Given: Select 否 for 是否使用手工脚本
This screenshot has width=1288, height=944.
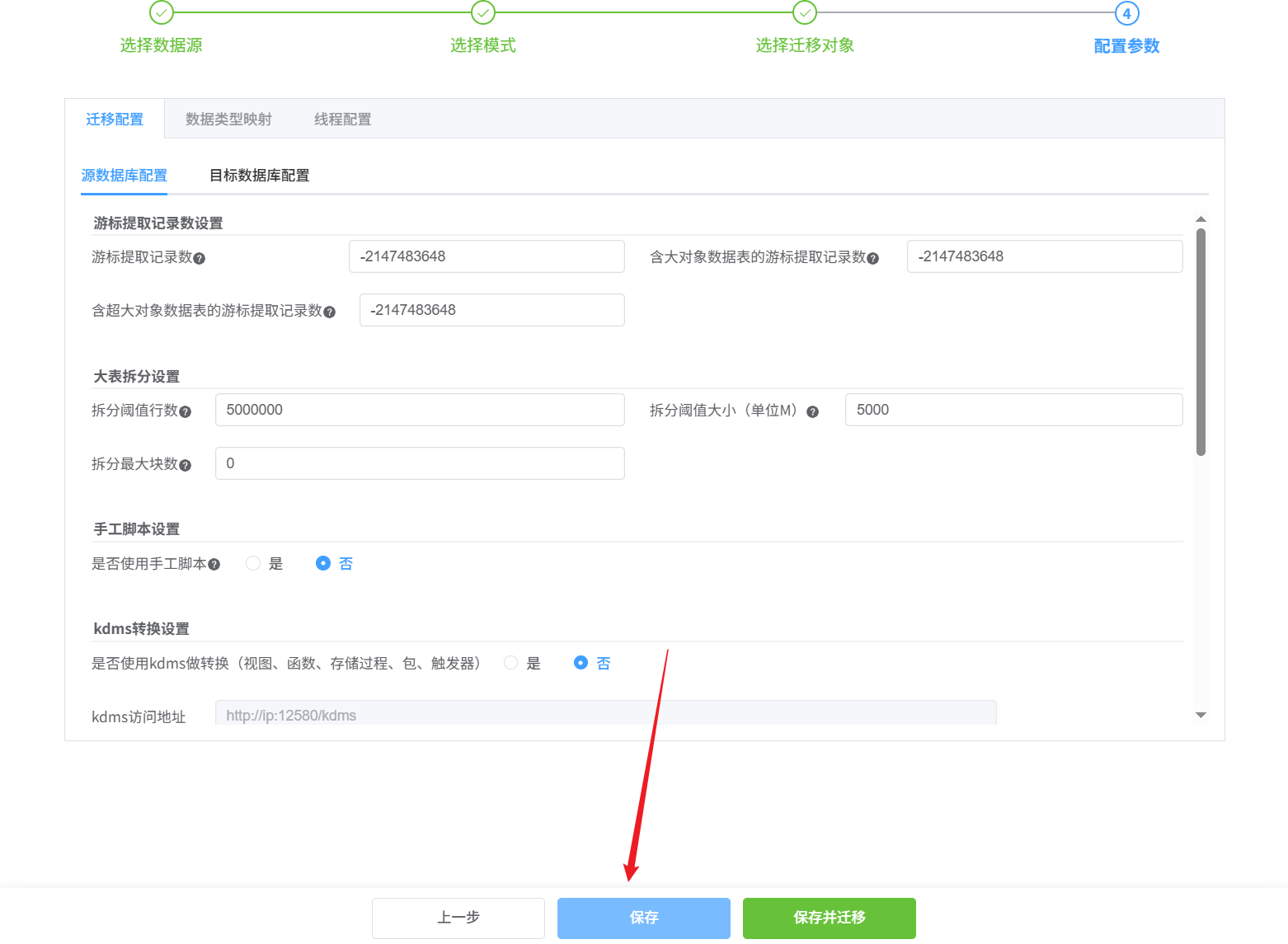Looking at the screenshot, I should coord(323,563).
